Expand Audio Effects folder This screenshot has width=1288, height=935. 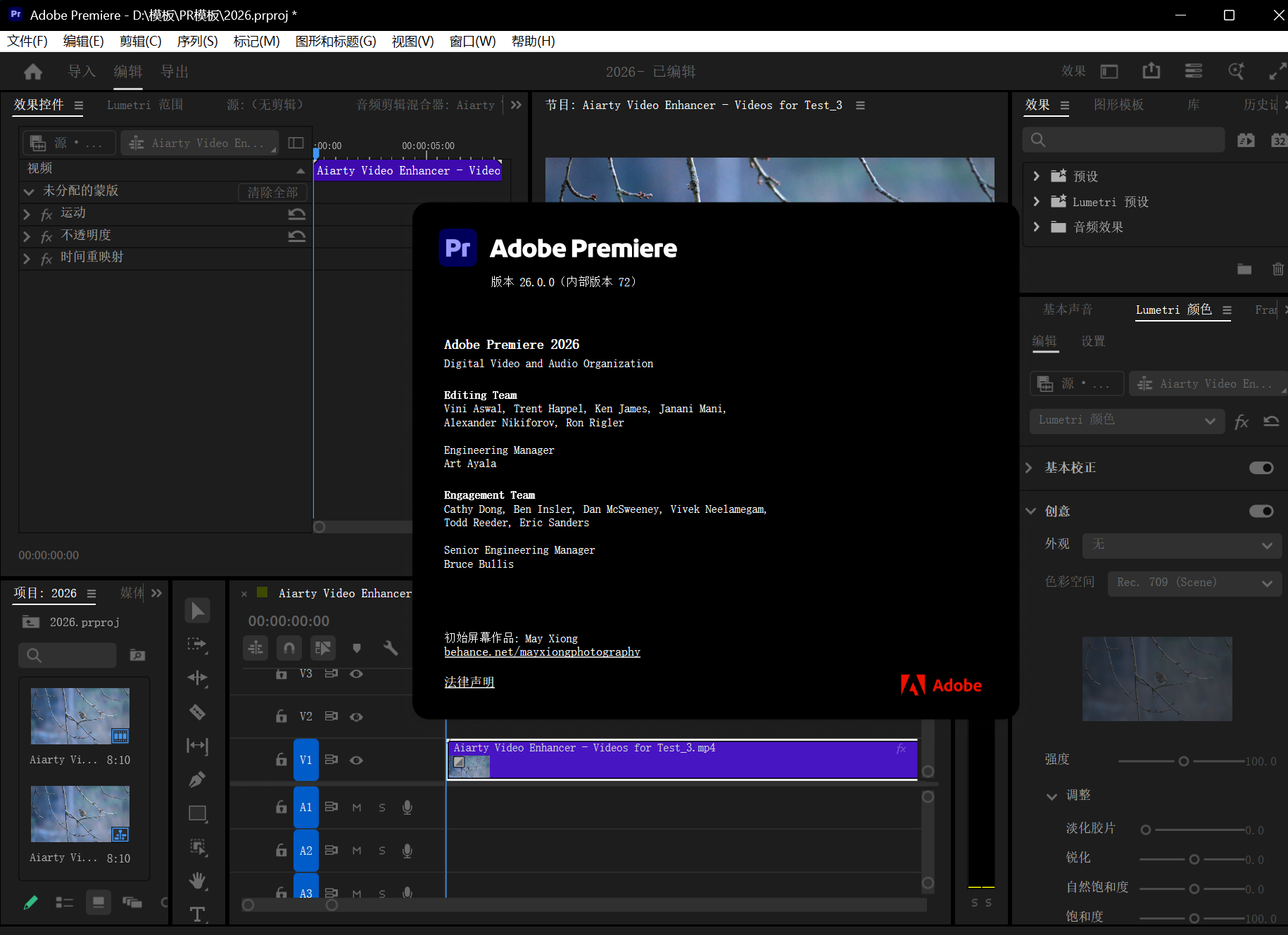[1036, 227]
